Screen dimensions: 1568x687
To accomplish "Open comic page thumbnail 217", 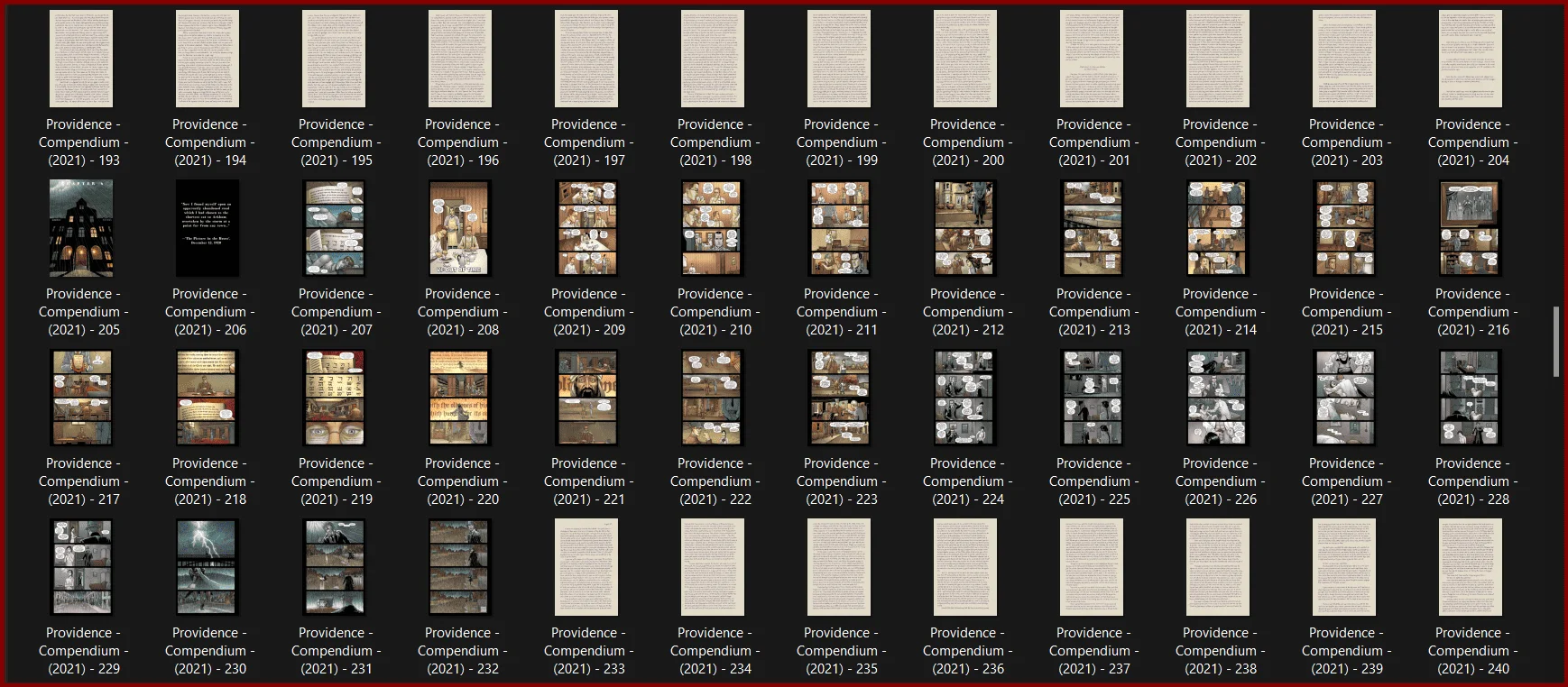I will (x=81, y=398).
